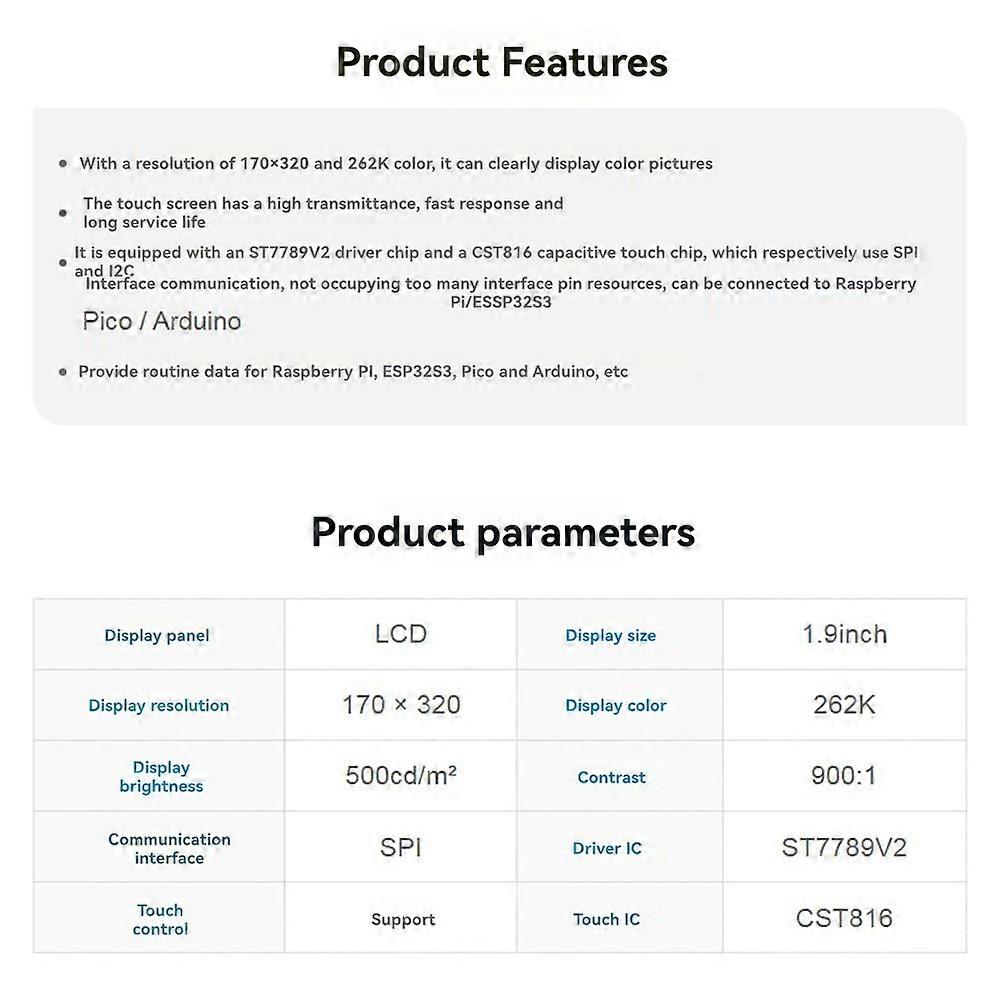This screenshot has width=1001, height=1001.
Task: Select the Display size label cell
Action: (x=611, y=636)
